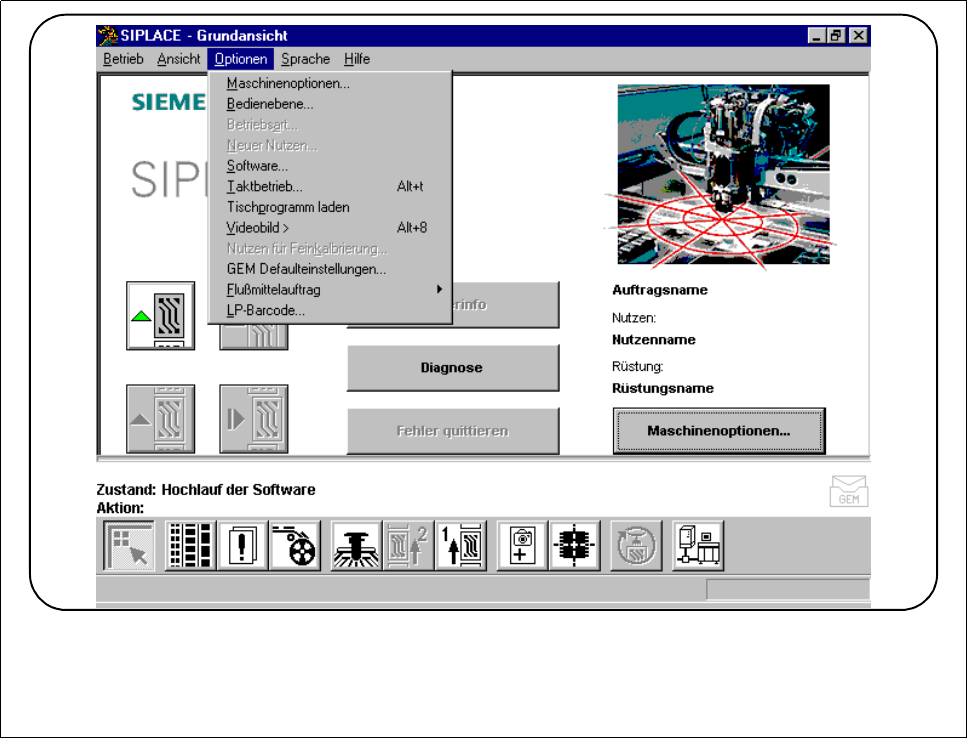The height and width of the screenshot is (738, 967).
Task: Click the component reel tape icon
Action: (295, 546)
